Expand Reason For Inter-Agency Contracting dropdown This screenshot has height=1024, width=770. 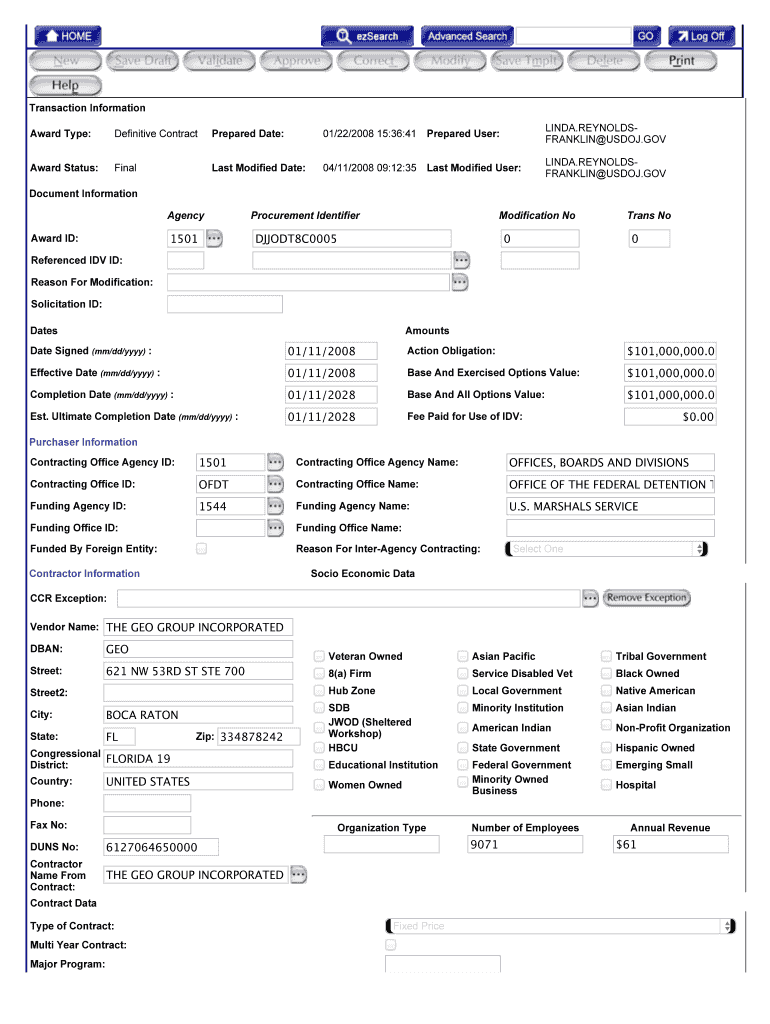pos(607,549)
